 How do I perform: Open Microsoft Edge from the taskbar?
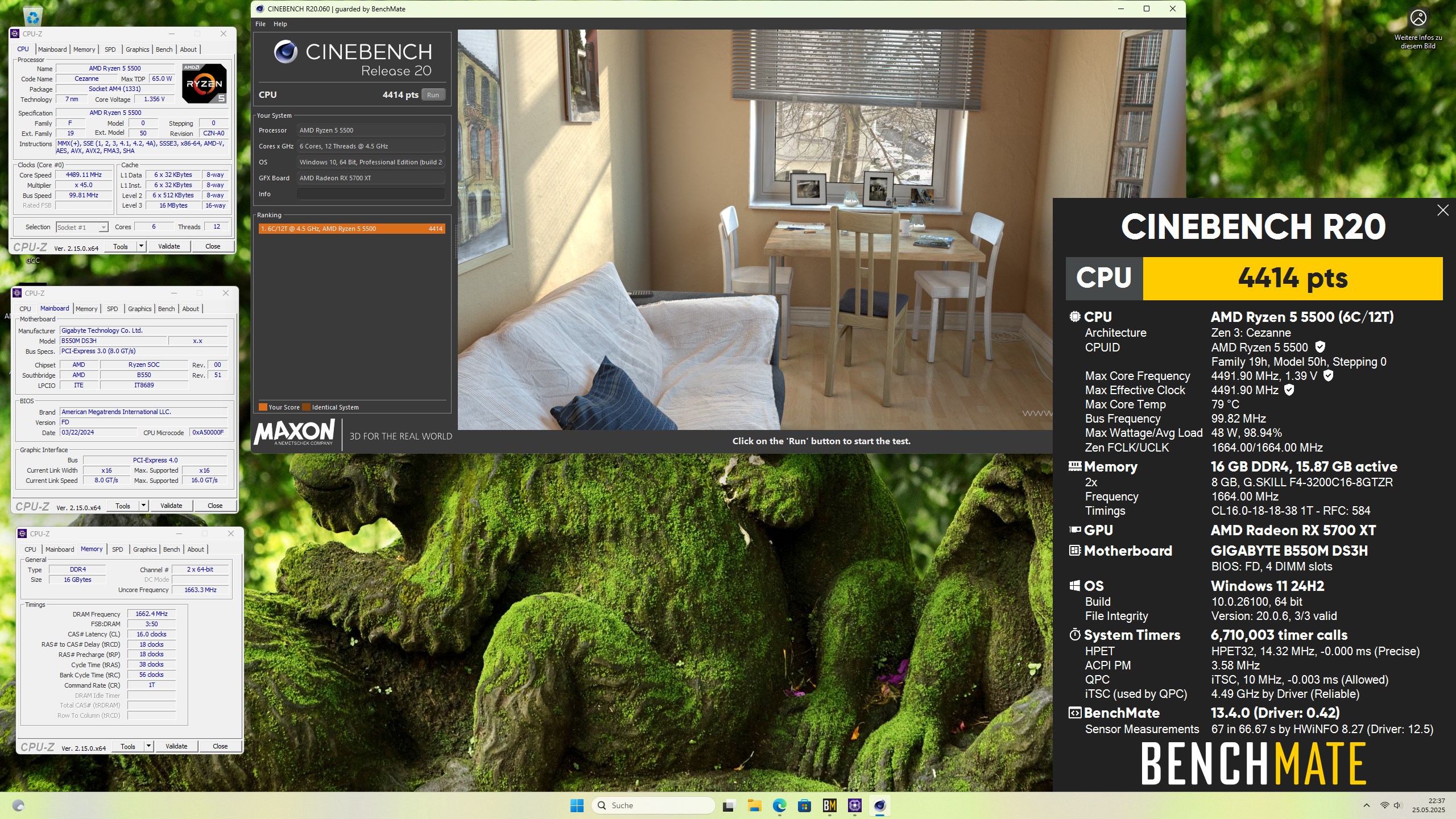tap(779, 805)
